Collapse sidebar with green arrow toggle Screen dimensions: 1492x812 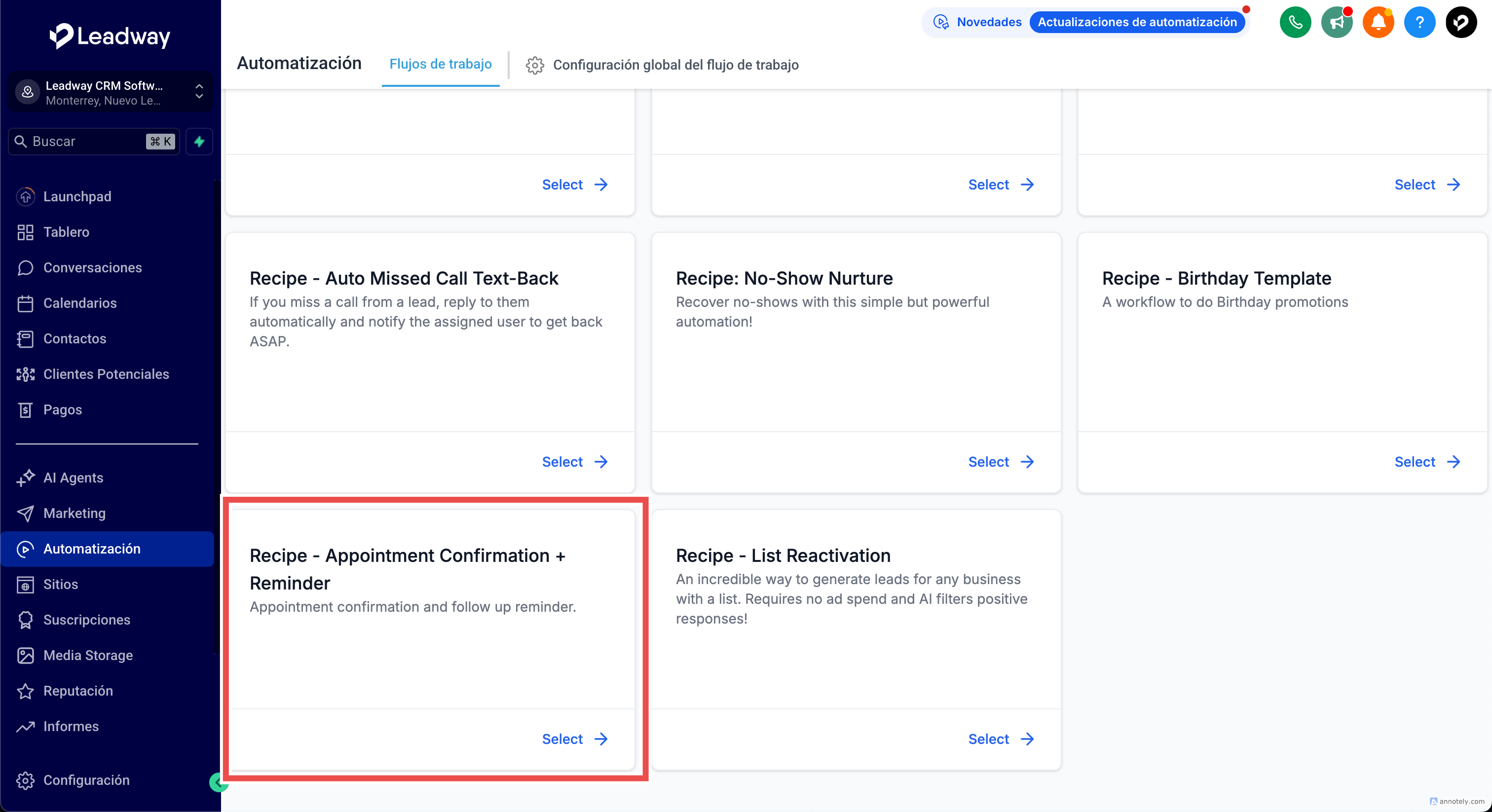coord(218,782)
